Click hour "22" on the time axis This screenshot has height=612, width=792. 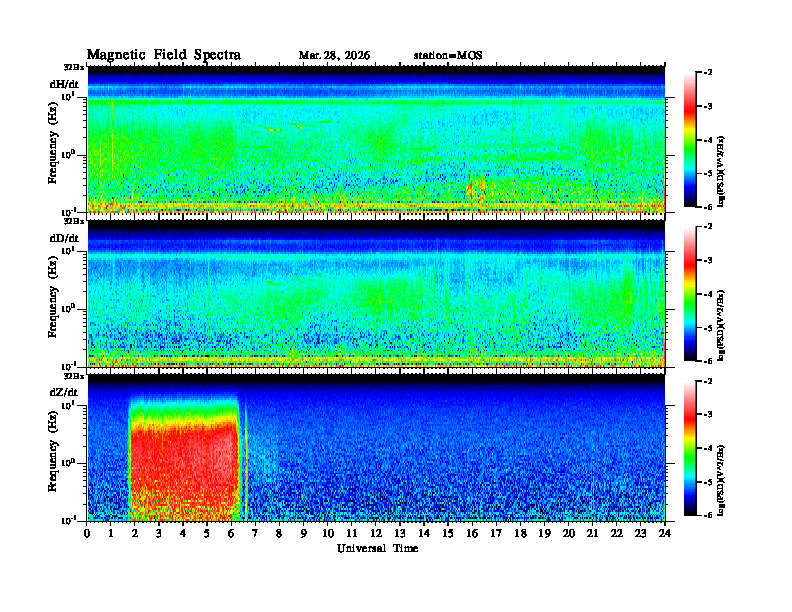click(616, 533)
